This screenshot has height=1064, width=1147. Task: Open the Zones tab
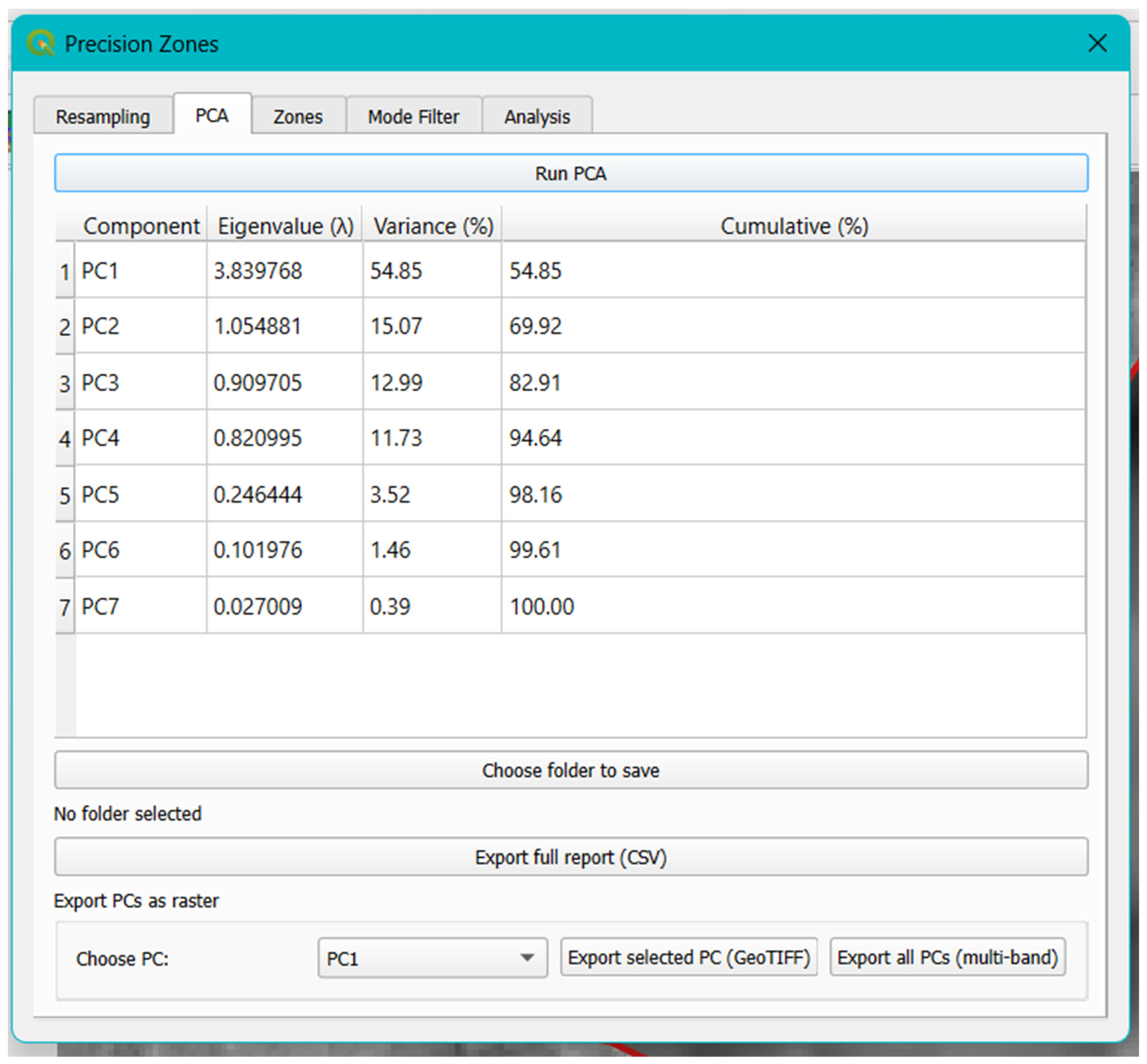(x=298, y=117)
